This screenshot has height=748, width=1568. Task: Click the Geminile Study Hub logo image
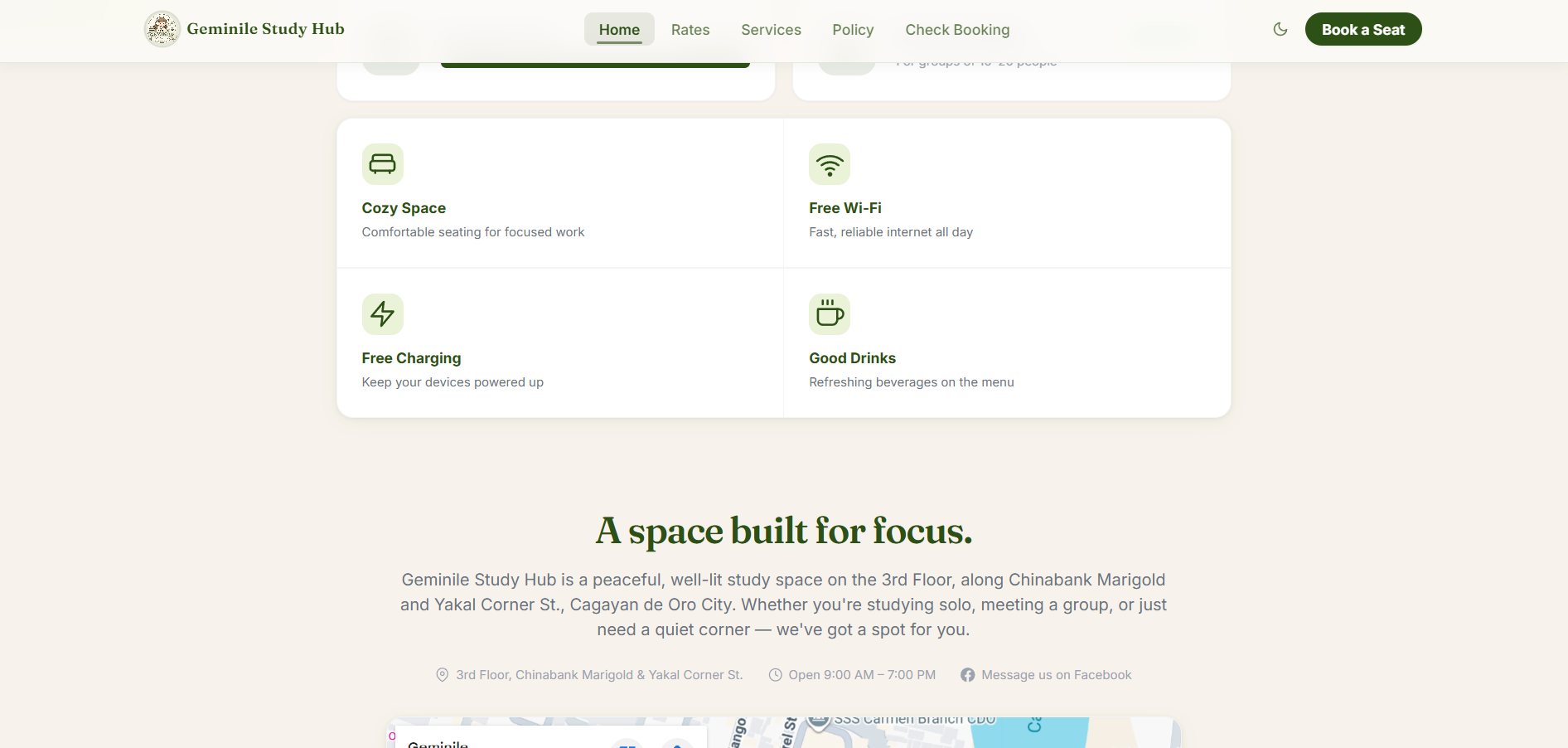[x=162, y=29]
